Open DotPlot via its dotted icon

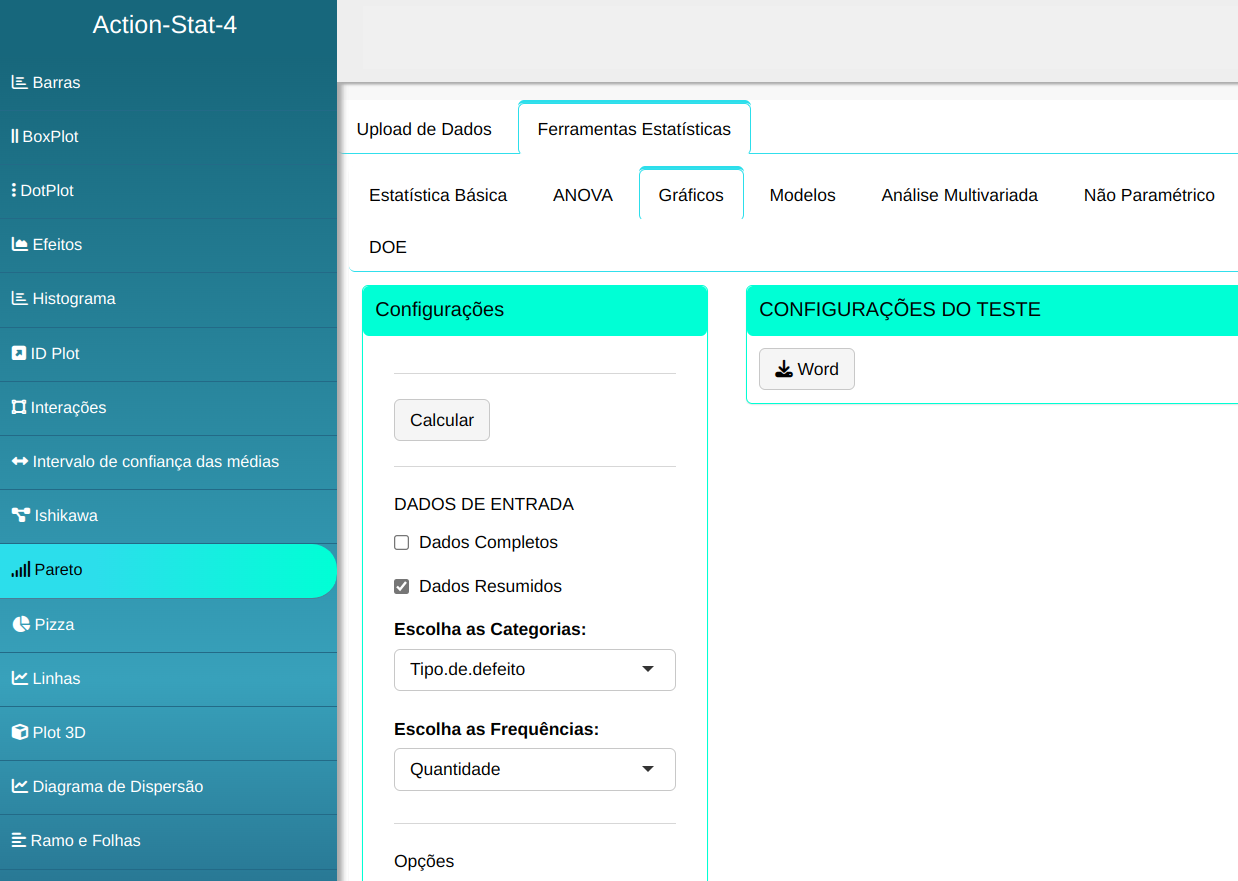coord(13,191)
